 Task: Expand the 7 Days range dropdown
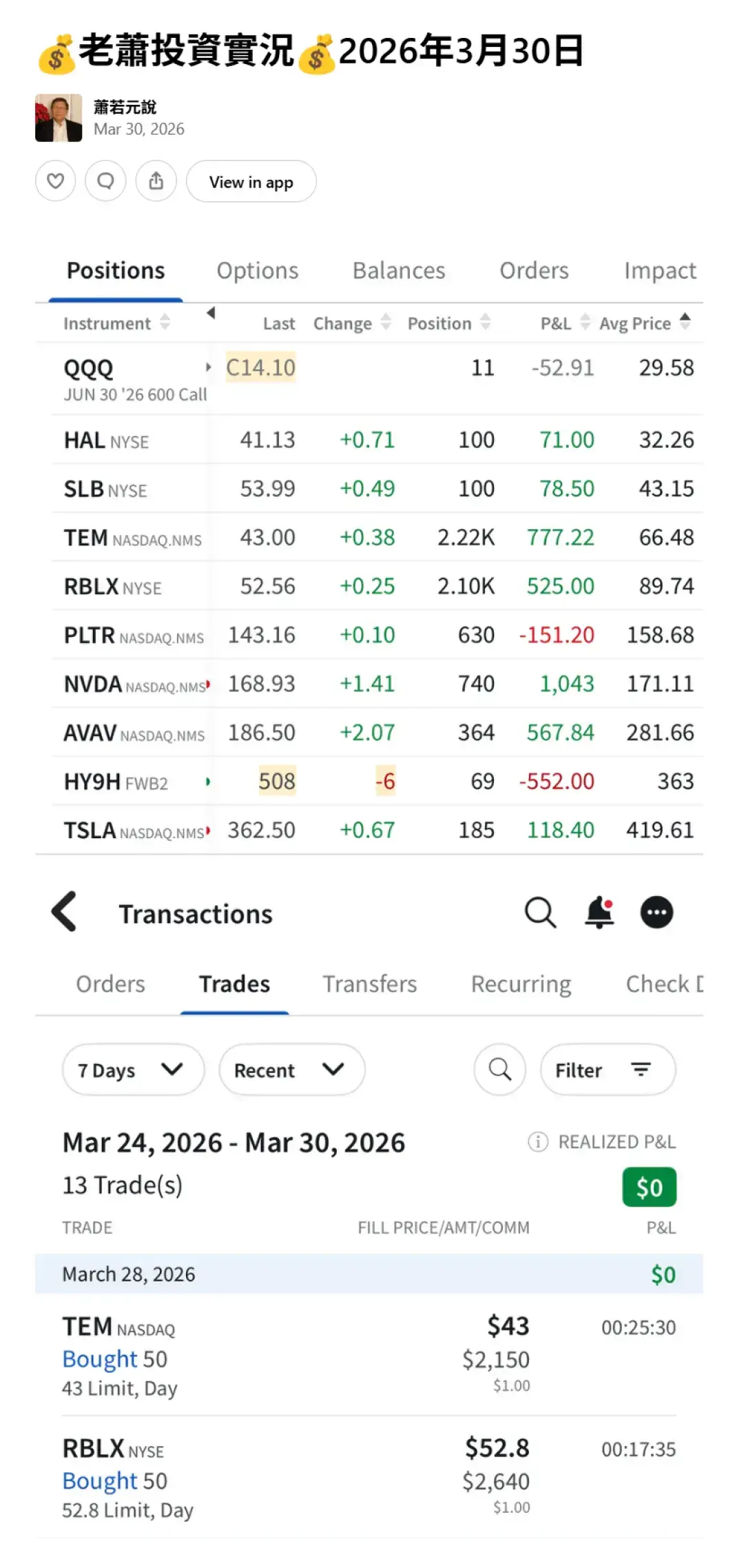[133, 1070]
